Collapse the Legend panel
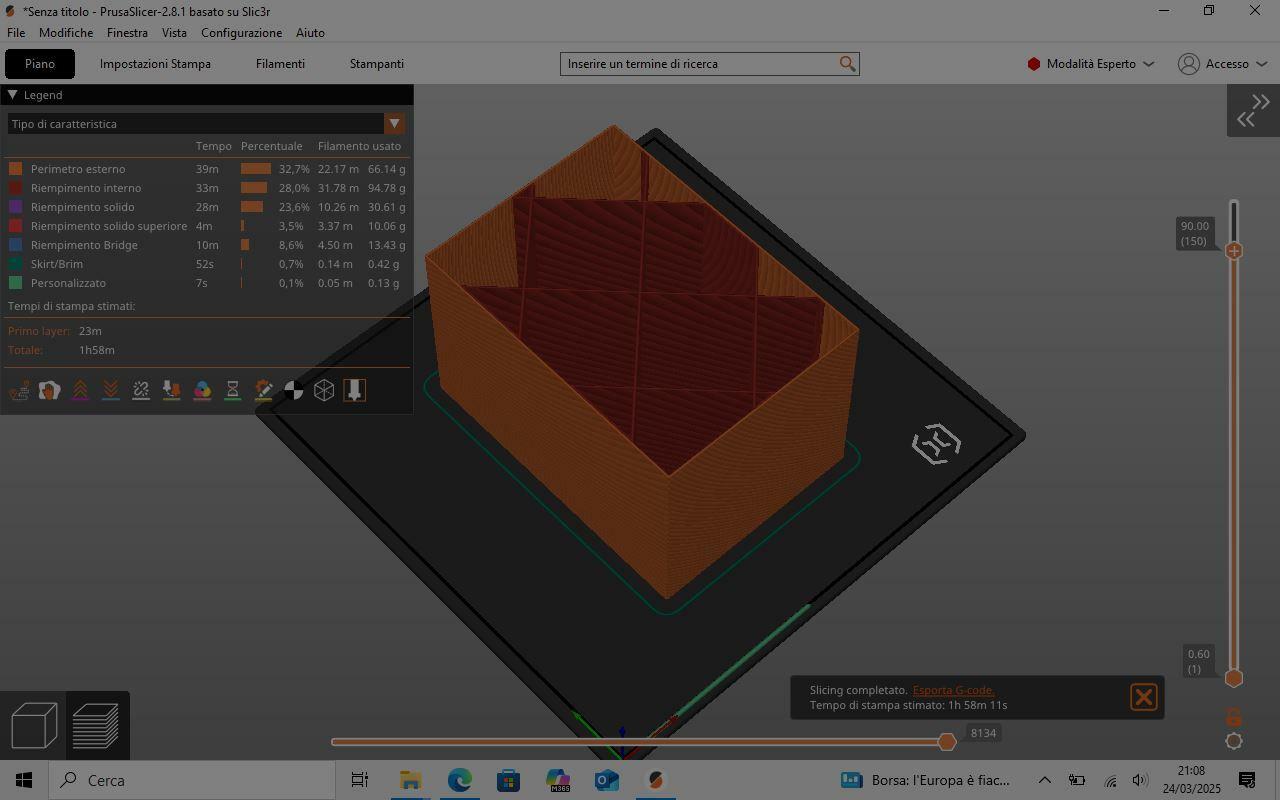Viewport: 1280px width, 800px height. [13, 95]
